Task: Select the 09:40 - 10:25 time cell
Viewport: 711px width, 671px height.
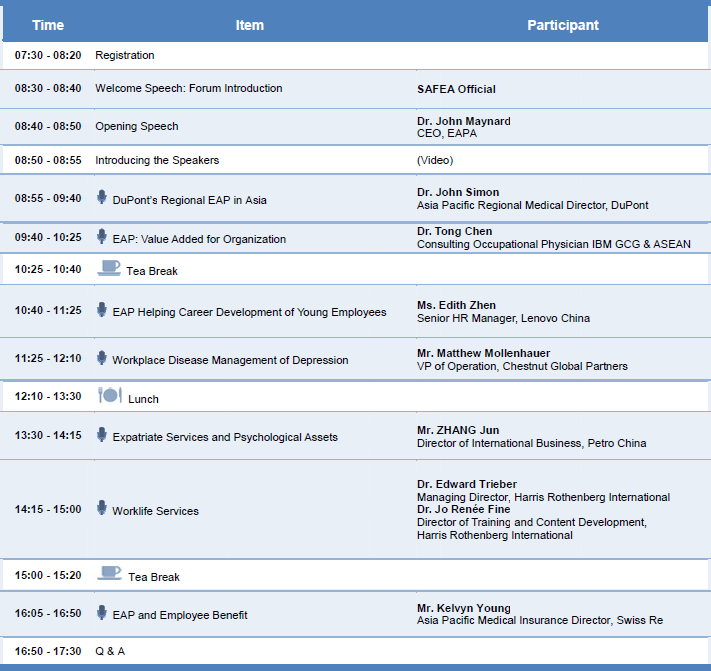Action: pyautogui.click(x=48, y=238)
